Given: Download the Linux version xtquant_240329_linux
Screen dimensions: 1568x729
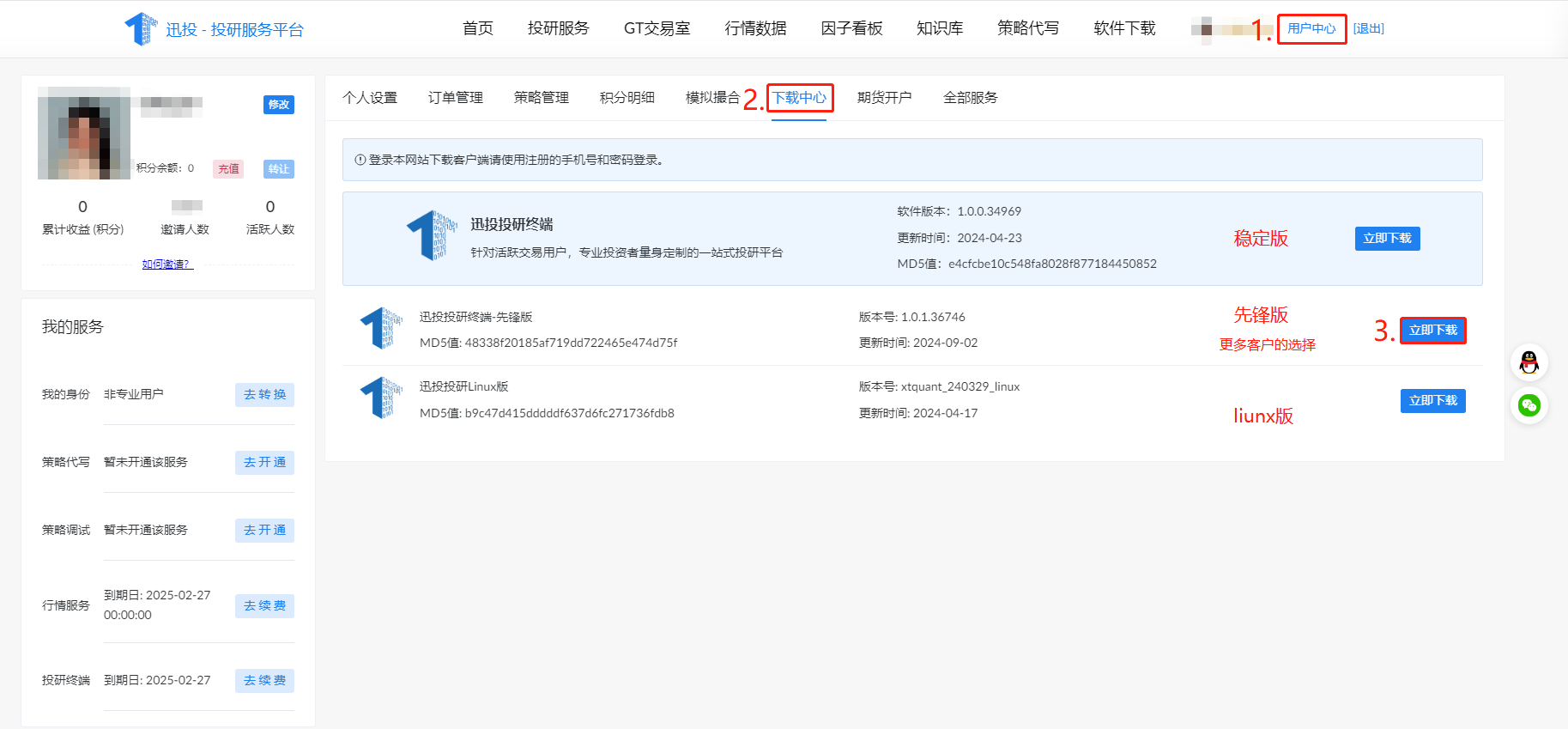Looking at the screenshot, I should [x=1433, y=401].
